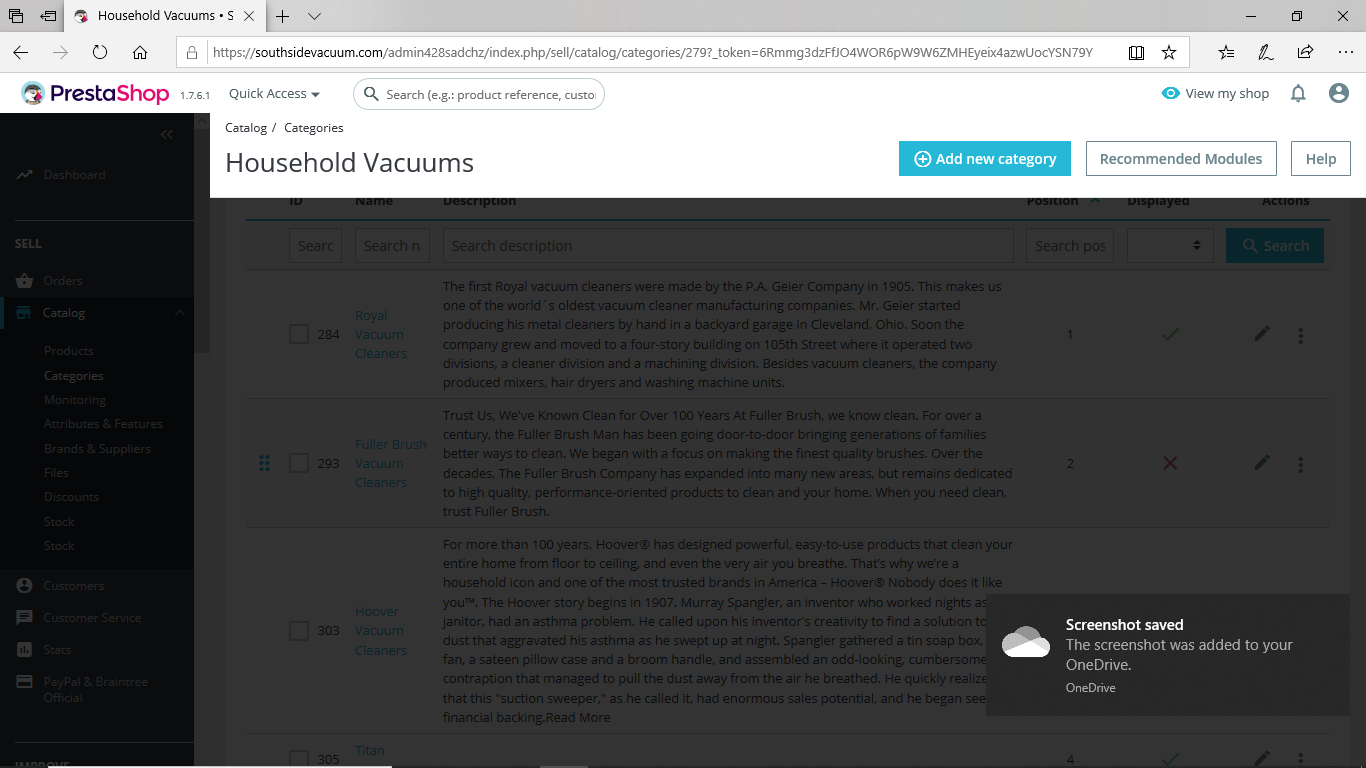Click the browser home icon

(140, 53)
